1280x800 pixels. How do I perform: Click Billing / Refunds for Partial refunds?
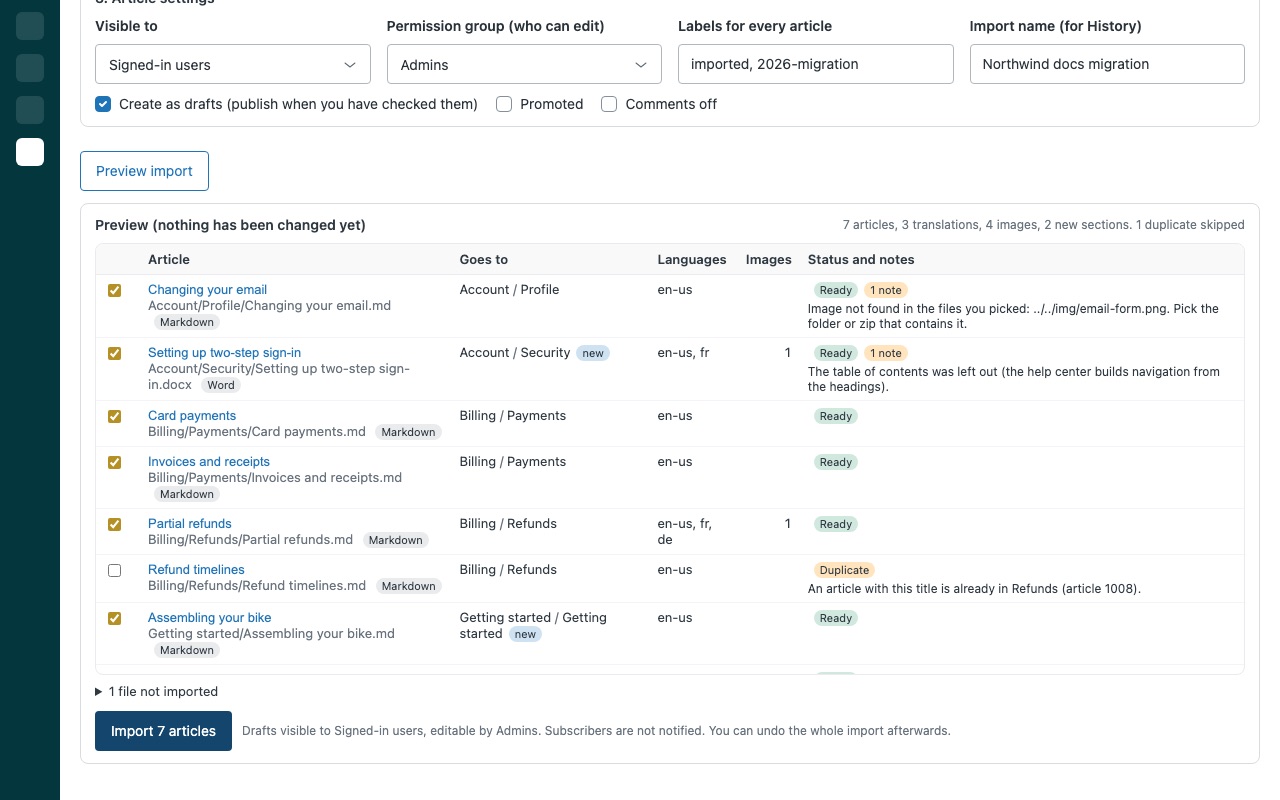(x=508, y=523)
